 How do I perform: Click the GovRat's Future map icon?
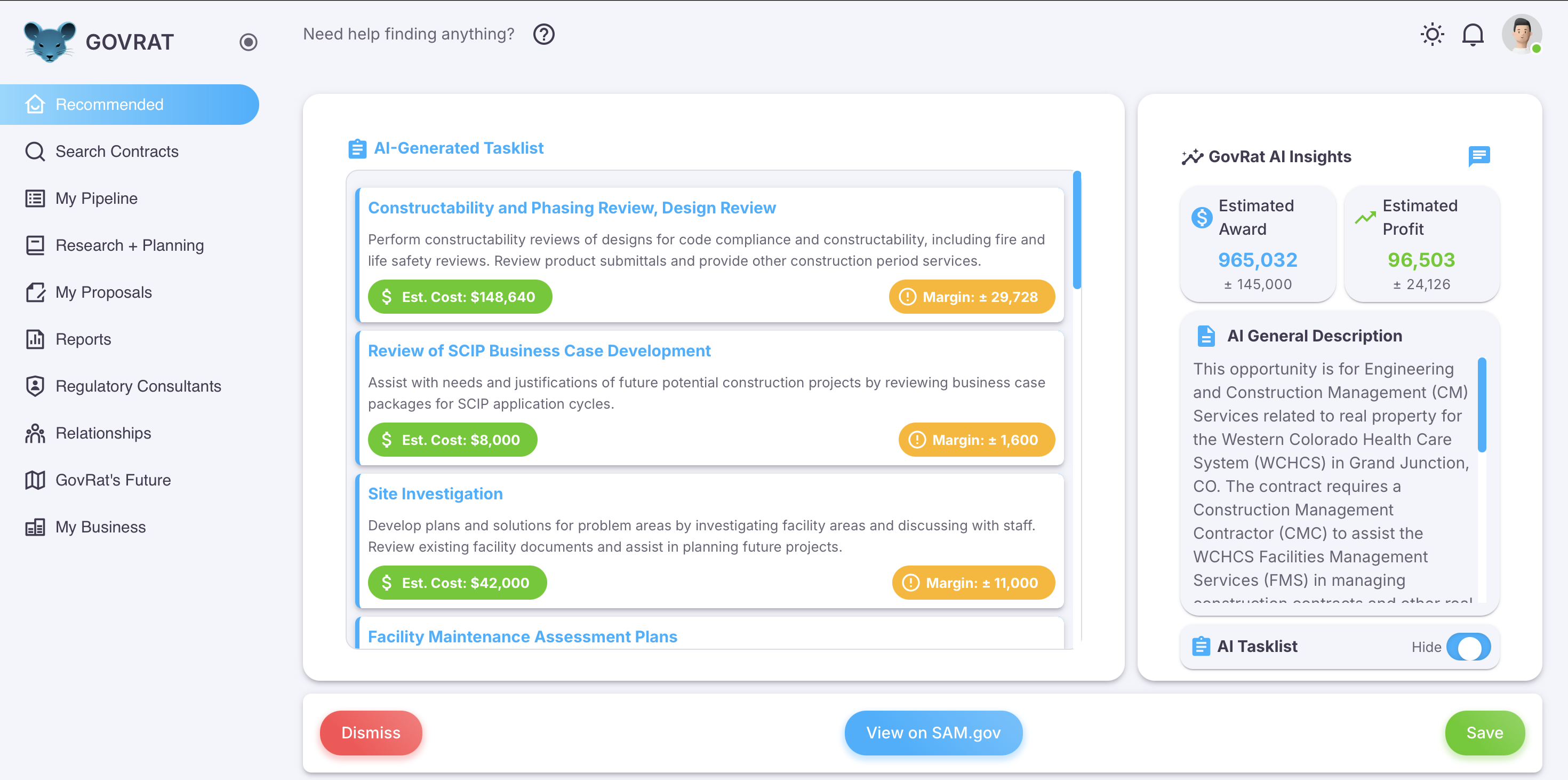[x=35, y=479]
